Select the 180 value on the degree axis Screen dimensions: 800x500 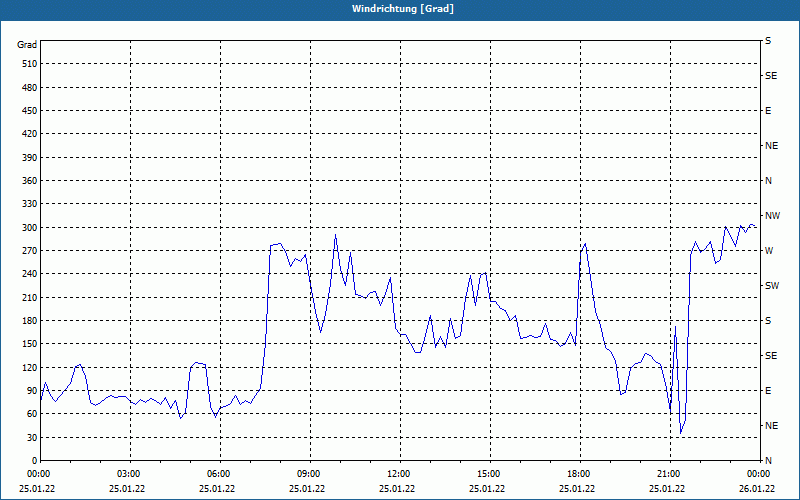tap(30, 321)
